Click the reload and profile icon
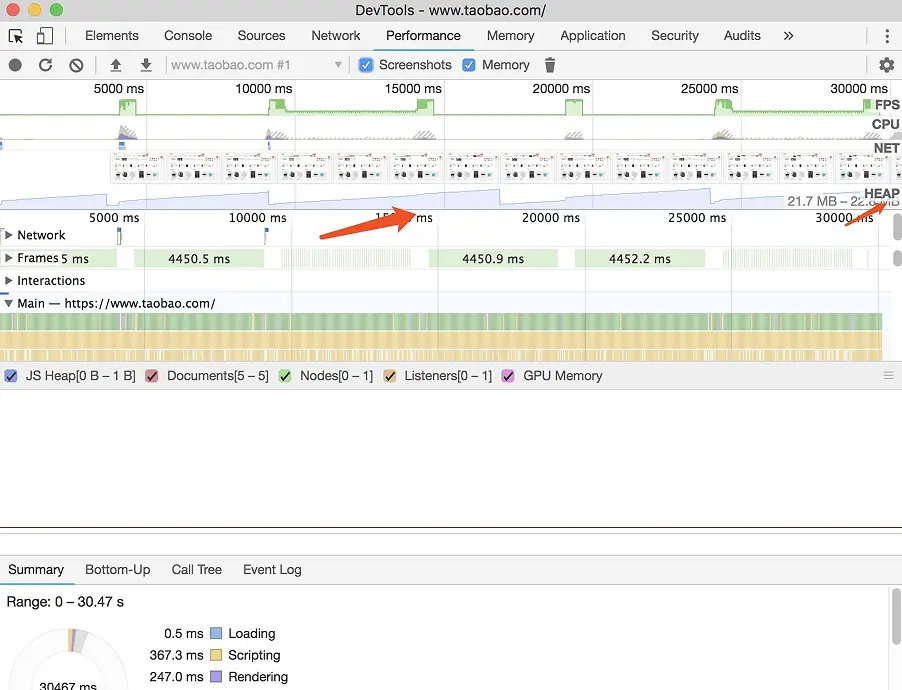 45,65
